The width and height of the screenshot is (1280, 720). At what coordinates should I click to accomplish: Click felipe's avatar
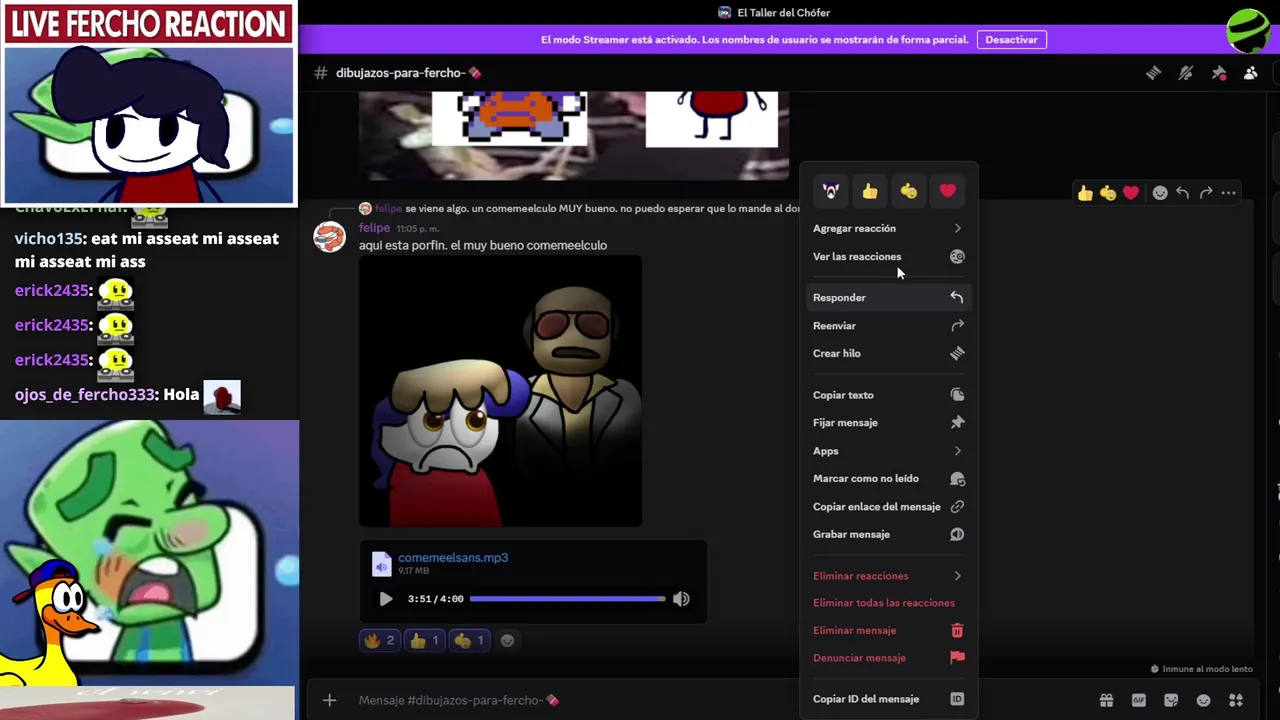[329, 237]
